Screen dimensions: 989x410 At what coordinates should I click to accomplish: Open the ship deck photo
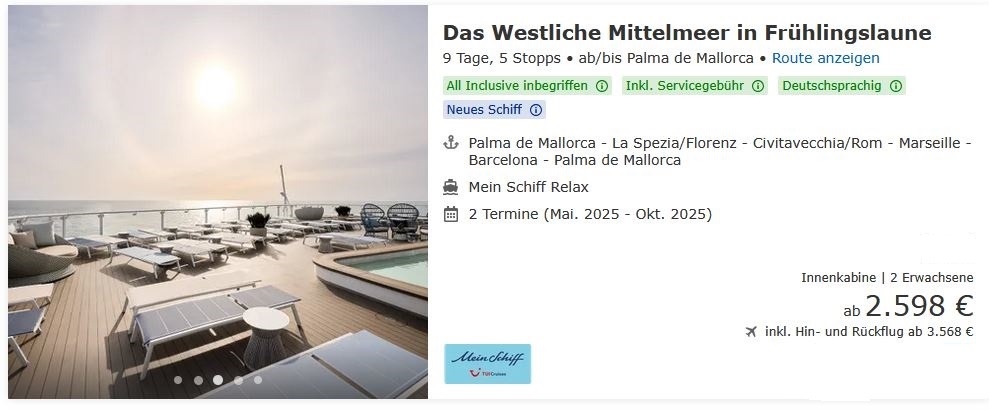click(x=218, y=202)
